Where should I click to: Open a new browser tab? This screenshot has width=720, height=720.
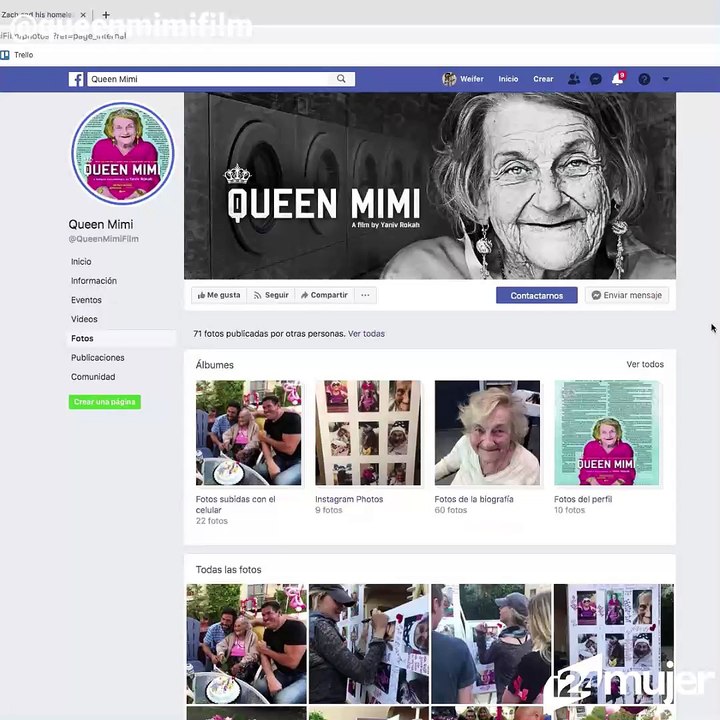(106, 15)
